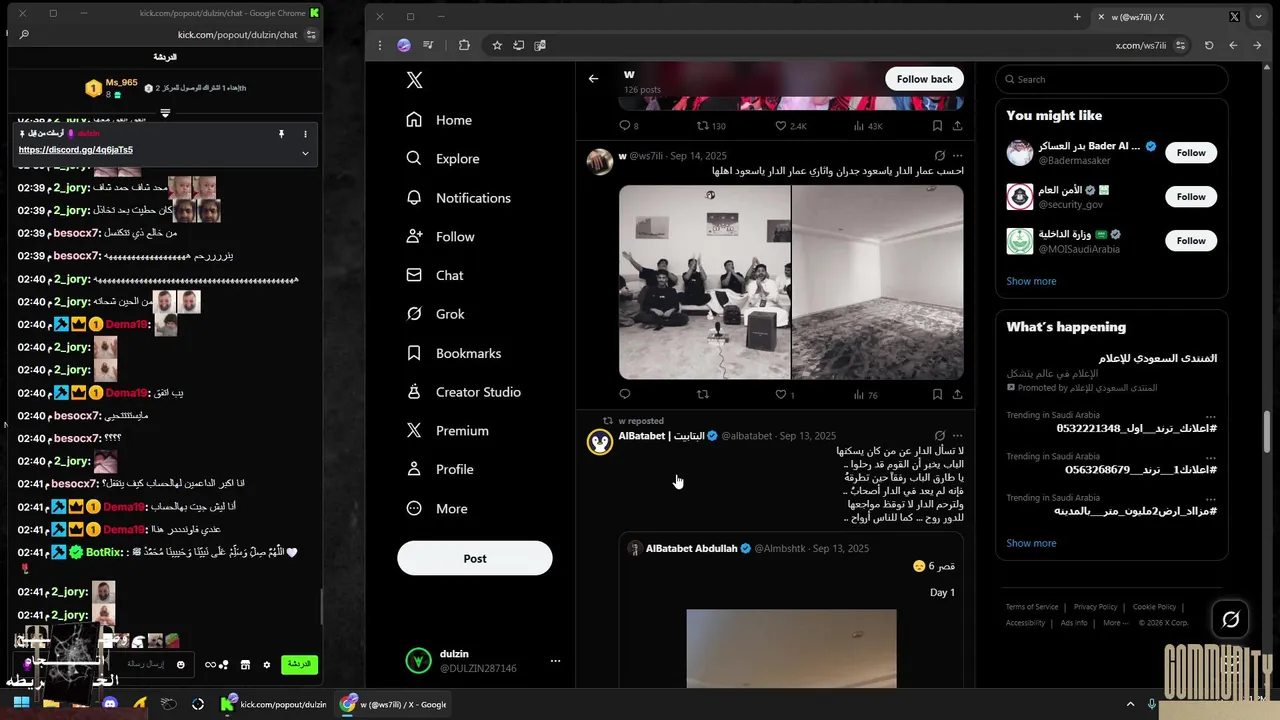
Task: Reload page in X Chrome window
Action: (x=1208, y=45)
